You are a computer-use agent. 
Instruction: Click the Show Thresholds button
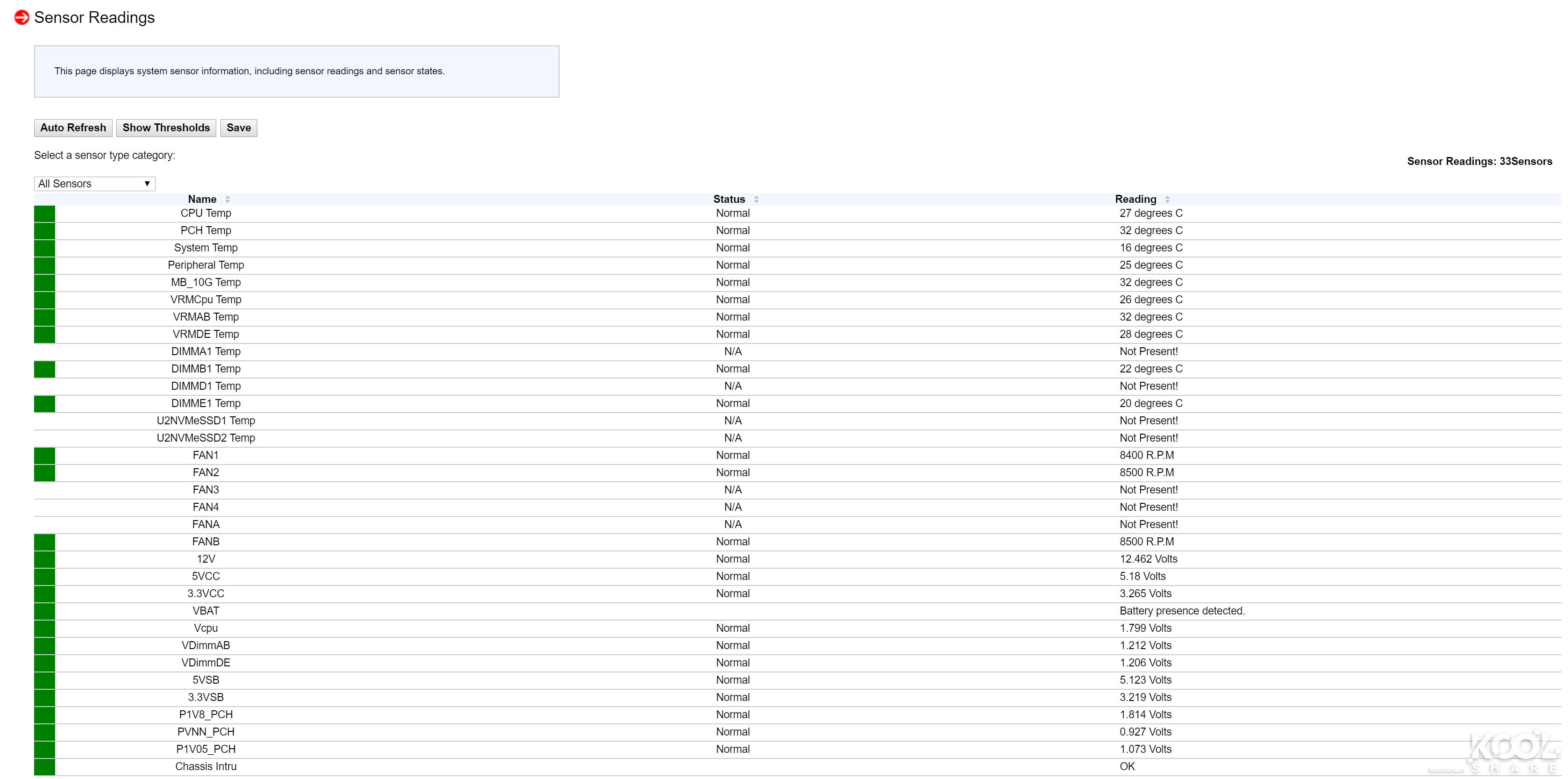(x=165, y=128)
